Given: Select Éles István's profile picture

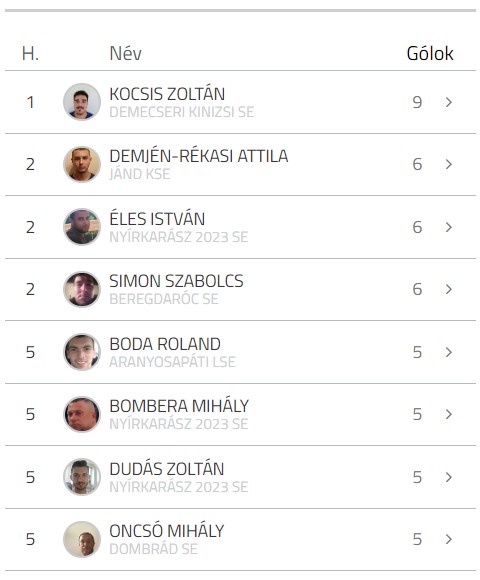Looking at the screenshot, I should coord(82,227).
